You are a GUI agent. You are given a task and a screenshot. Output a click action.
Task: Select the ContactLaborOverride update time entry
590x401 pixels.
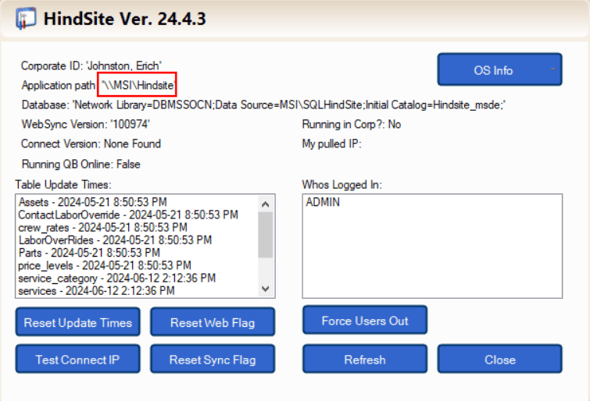pos(128,215)
